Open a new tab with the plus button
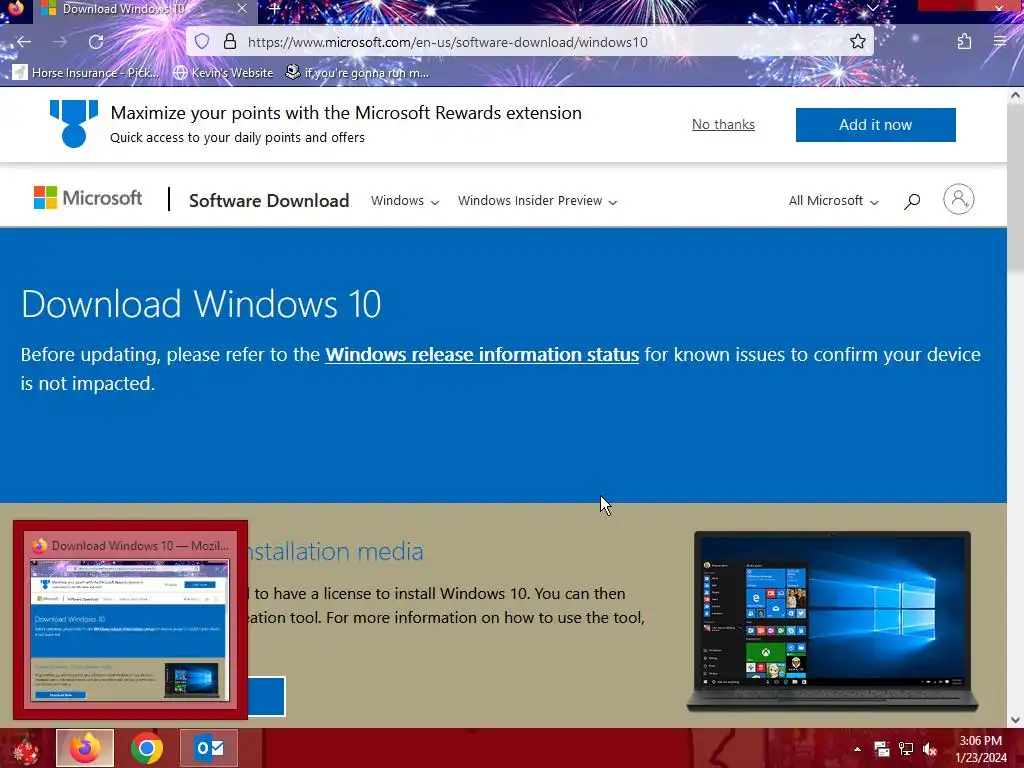The height and width of the screenshot is (768, 1024). tap(274, 8)
